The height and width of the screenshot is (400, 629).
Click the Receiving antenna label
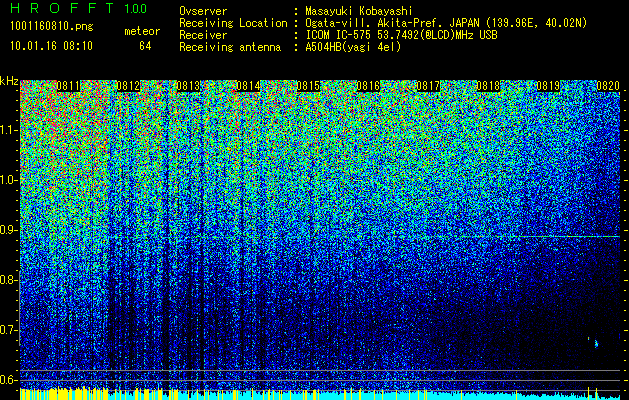pos(230,47)
